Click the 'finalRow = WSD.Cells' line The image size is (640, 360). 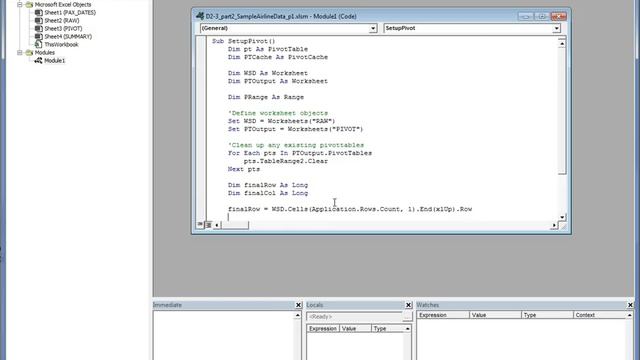[x=350, y=209]
